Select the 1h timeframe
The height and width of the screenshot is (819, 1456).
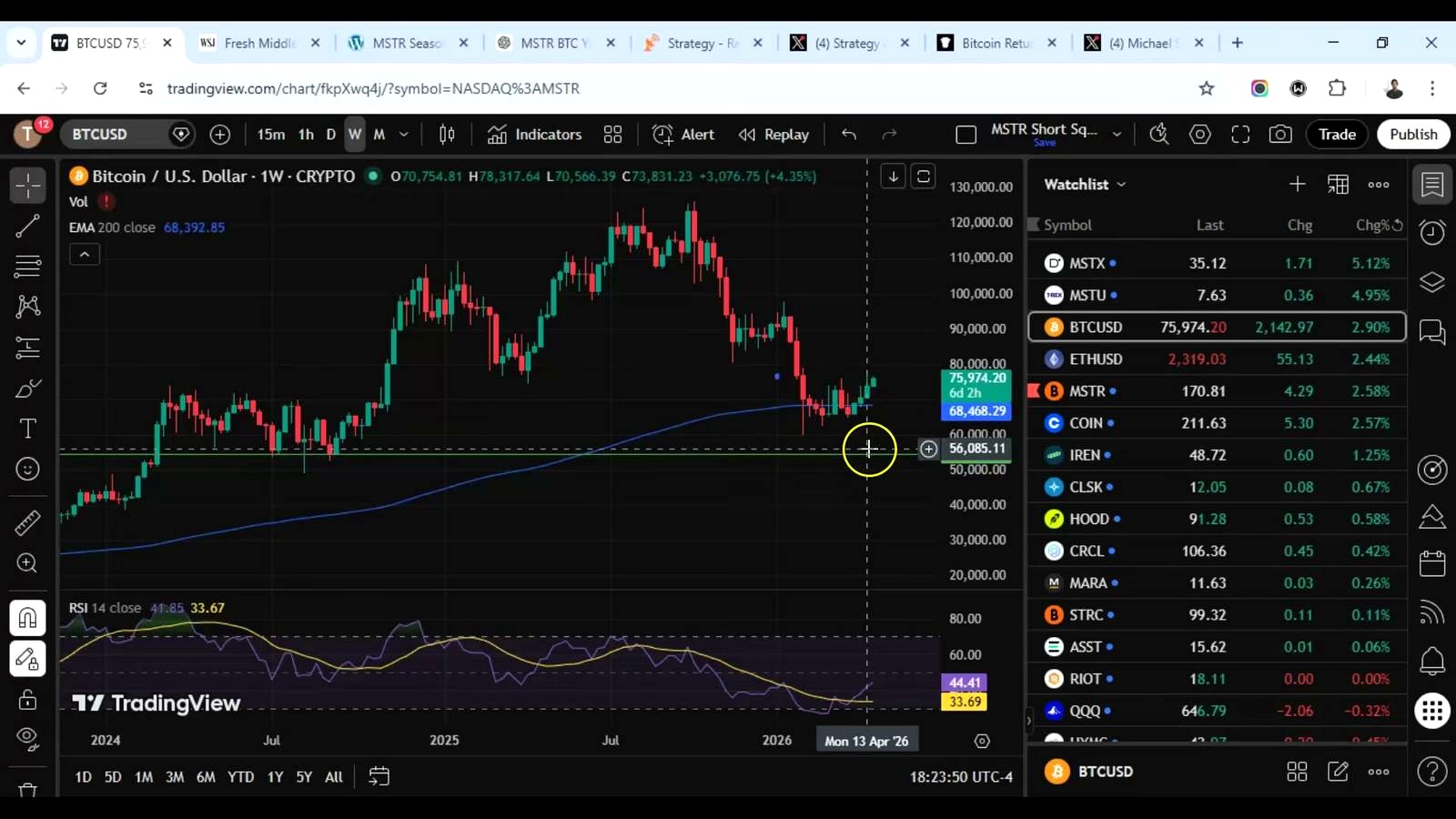pos(306,135)
